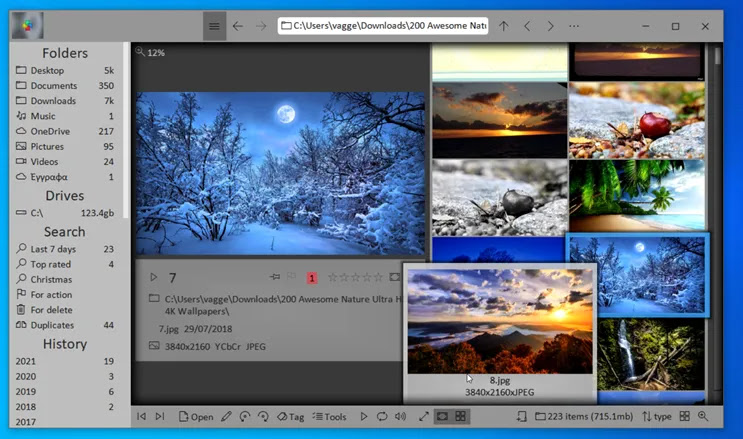Jump to first item in toolbar
This screenshot has height=439, width=743.
pyautogui.click(x=141, y=416)
